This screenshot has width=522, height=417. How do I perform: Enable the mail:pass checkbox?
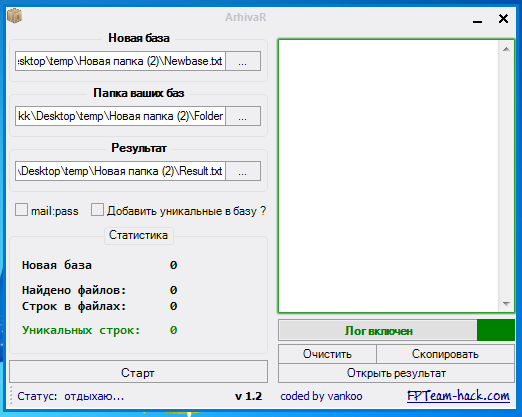click(x=21, y=210)
